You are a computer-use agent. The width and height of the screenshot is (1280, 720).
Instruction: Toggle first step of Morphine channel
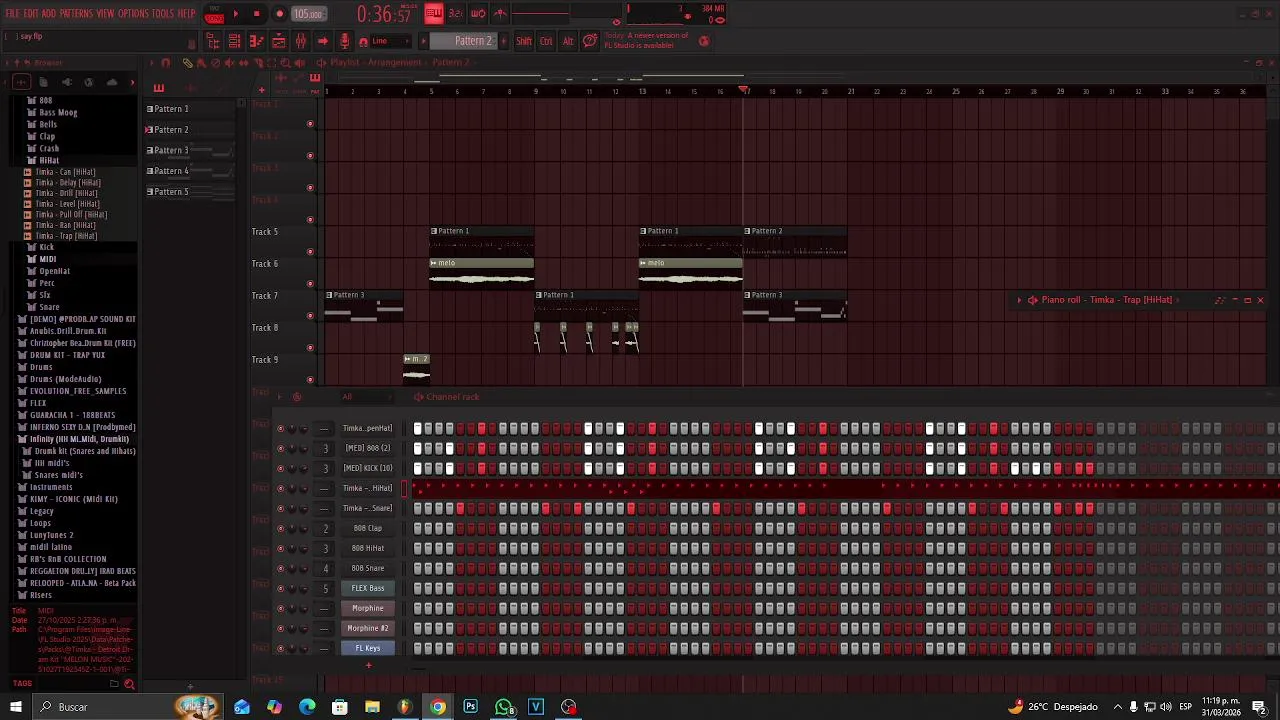418,608
